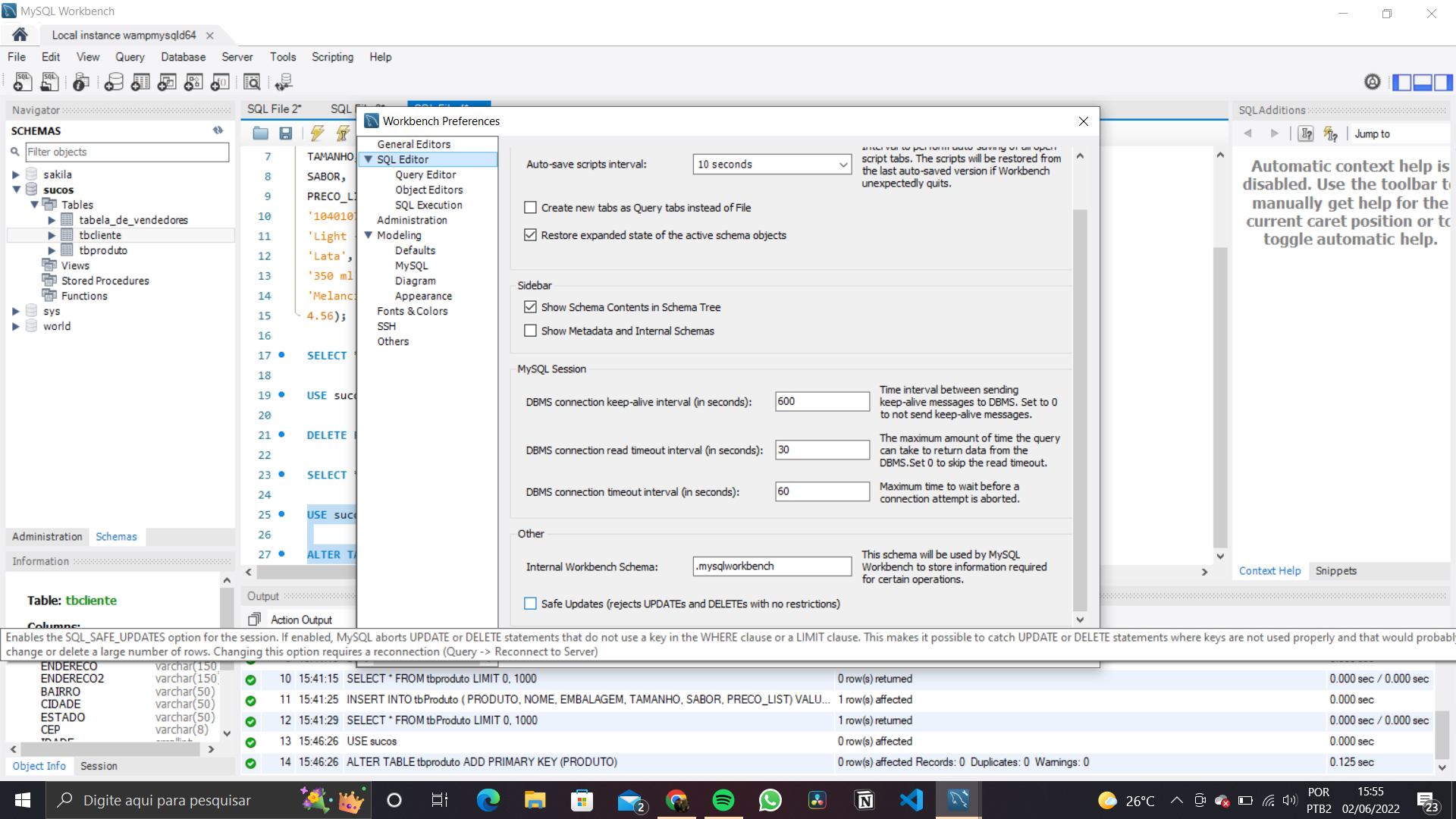1456x819 pixels.
Task: Execute the statement under the cursor icon
Action: coord(343,133)
